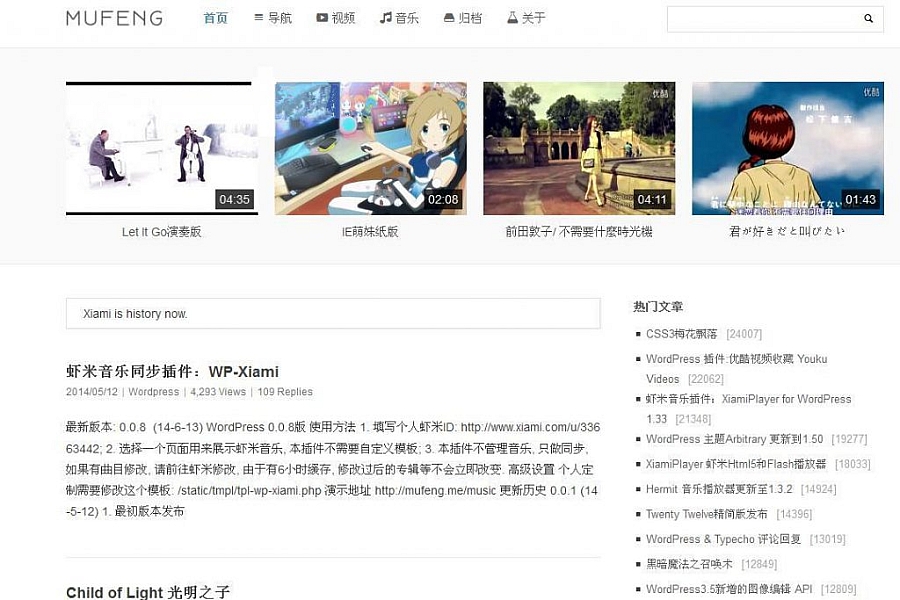
Task: Open the Child of Light 光明之子 post
Action: tap(148, 592)
